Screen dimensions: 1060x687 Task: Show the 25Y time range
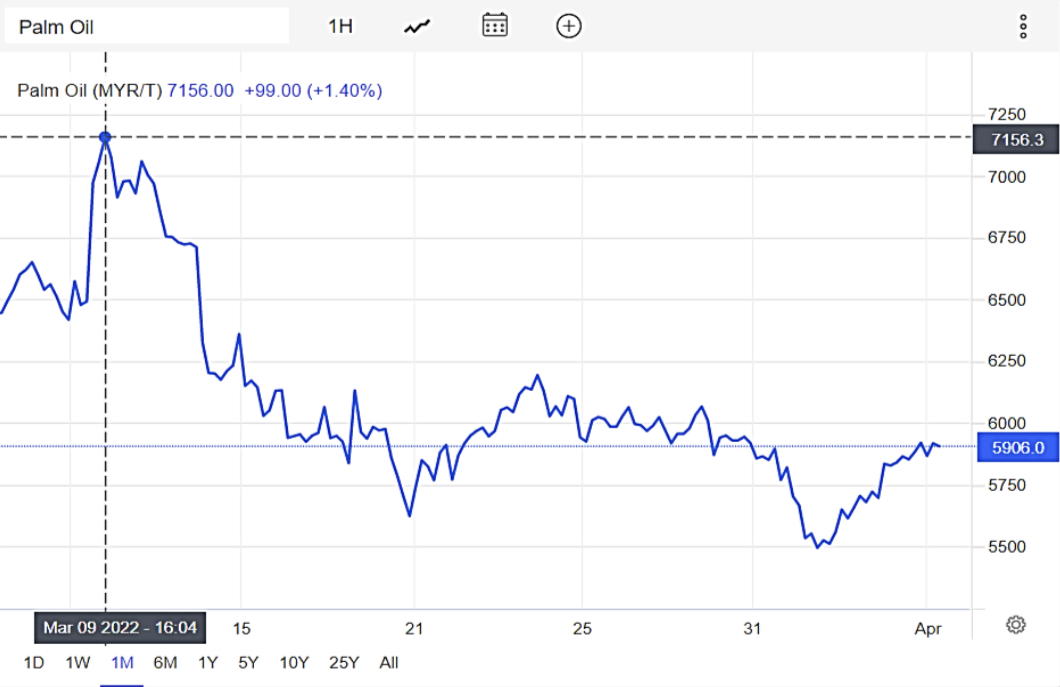(x=344, y=662)
